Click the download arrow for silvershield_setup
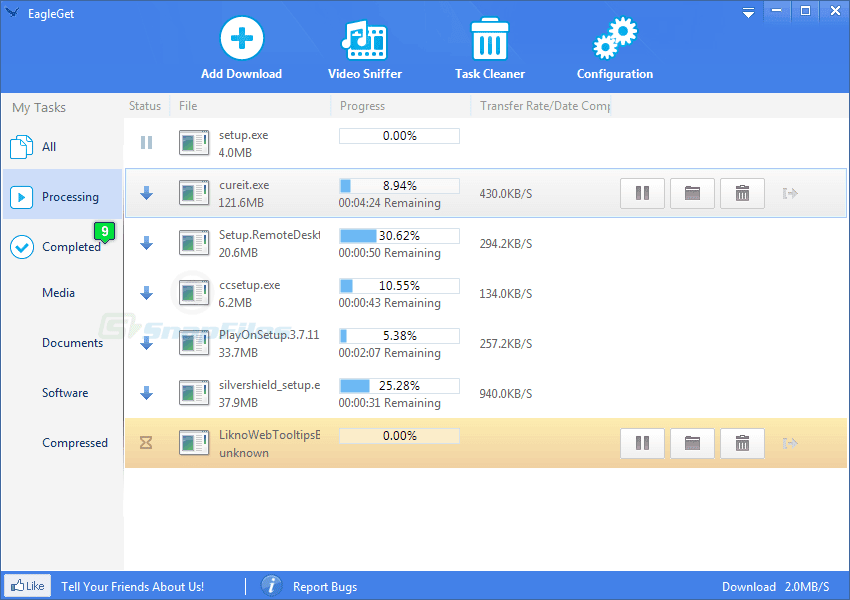Image resolution: width=850 pixels, height=600 pixels. pyautogui.click(x=146, y=393)
